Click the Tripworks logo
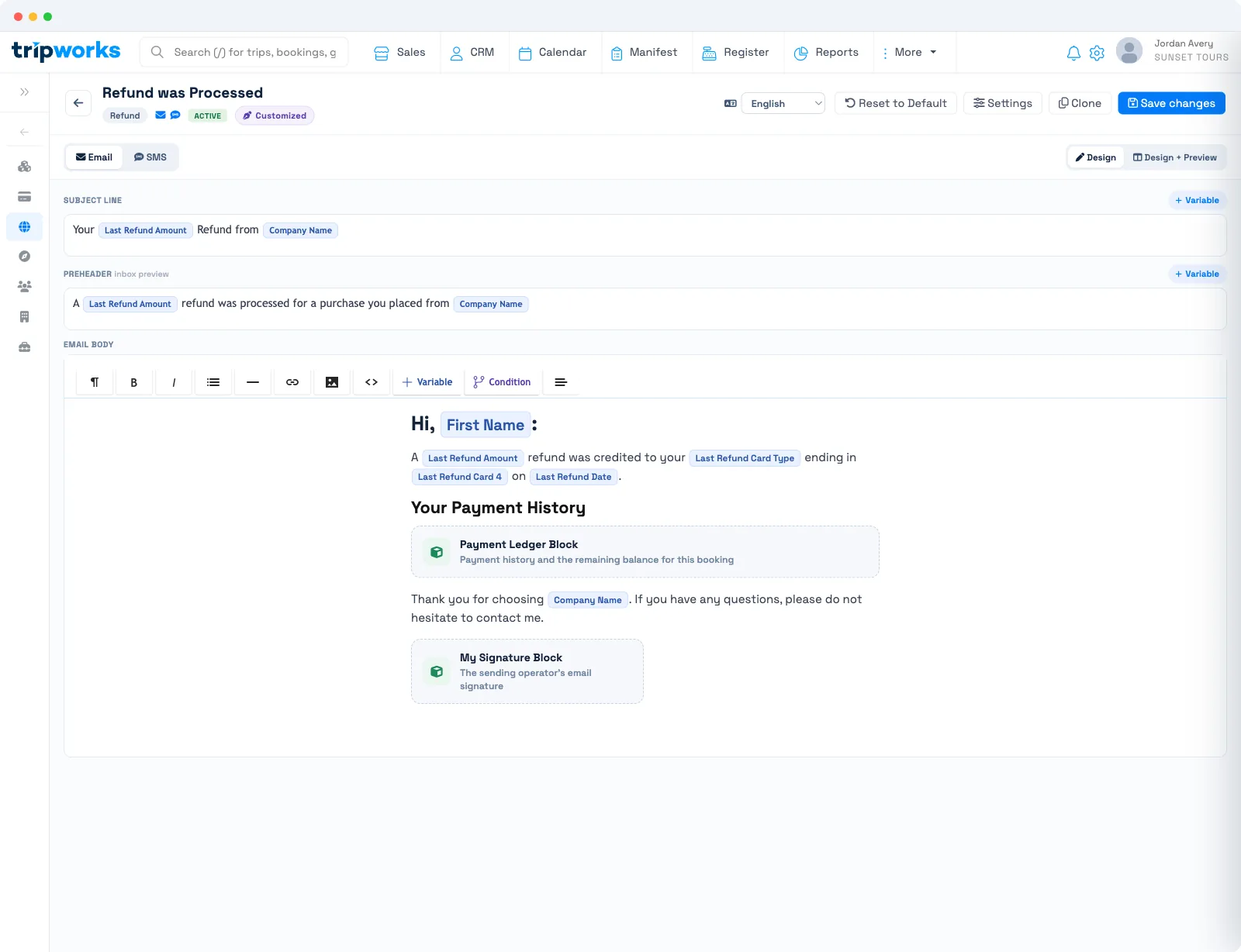Screen dimensions: 1241x952 click(x=66, y=51)
